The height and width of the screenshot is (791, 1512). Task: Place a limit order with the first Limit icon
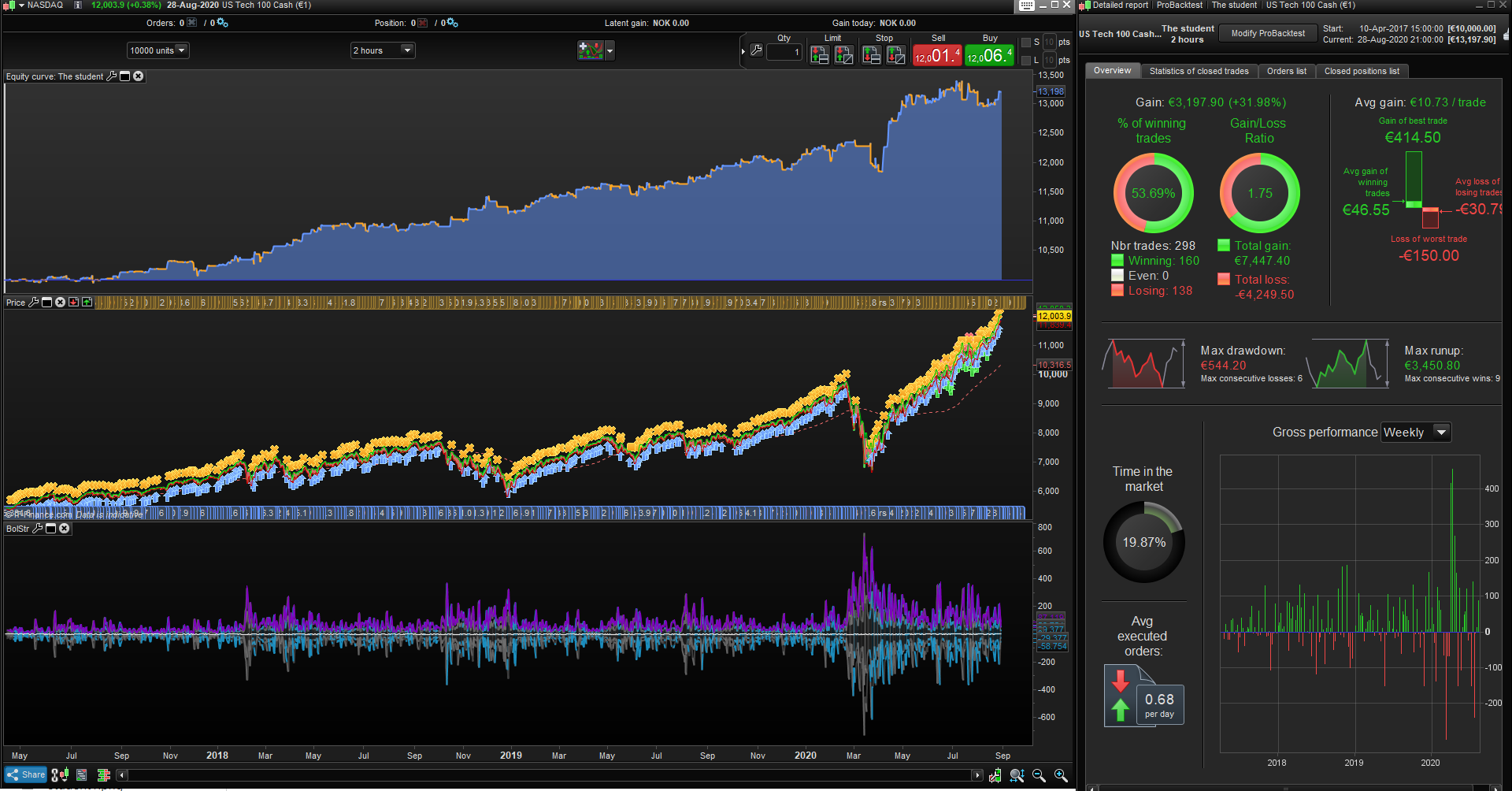(819, 54)
